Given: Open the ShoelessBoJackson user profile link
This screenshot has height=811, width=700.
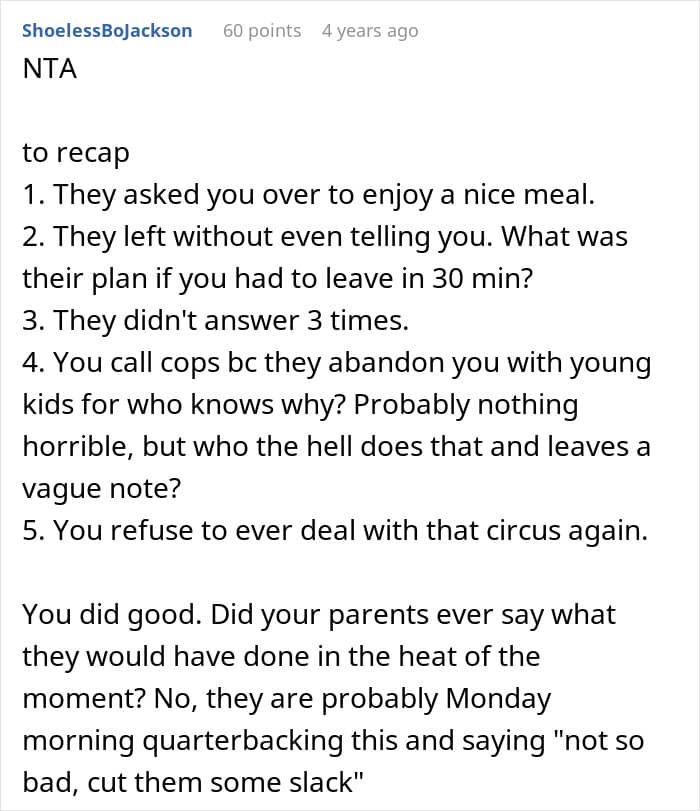Looking at the screenshot, I should click(107, 31).
